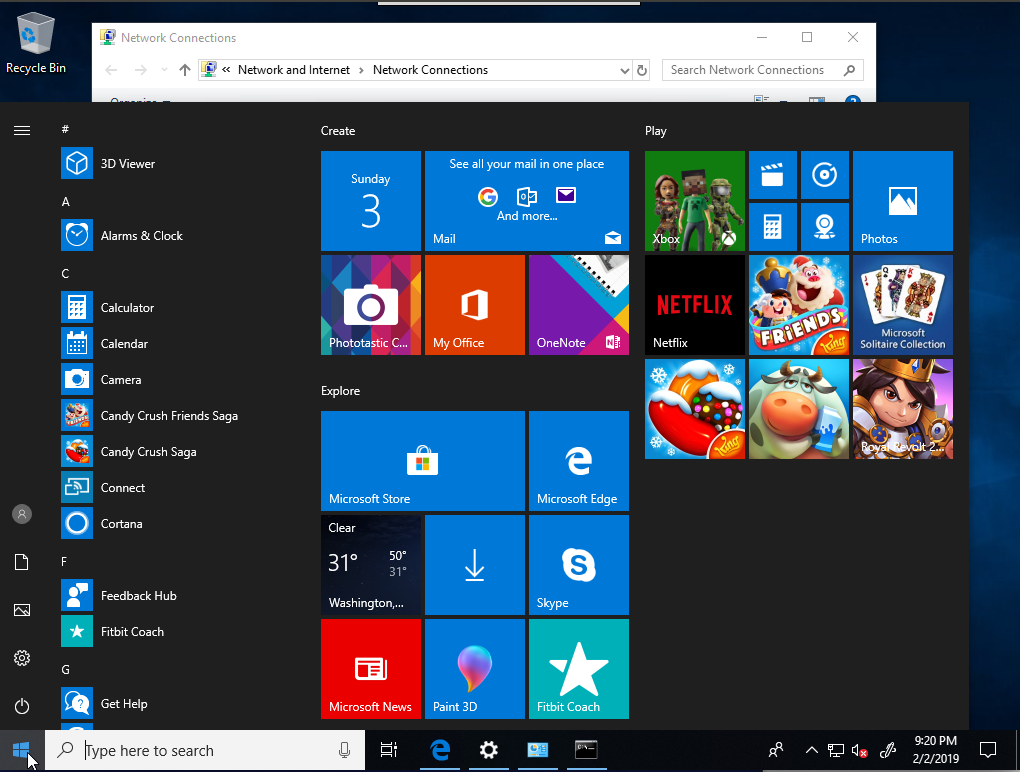Screen dimensions: 1020x772
Task: Open the Mail tile
Action: click(527, 201)
